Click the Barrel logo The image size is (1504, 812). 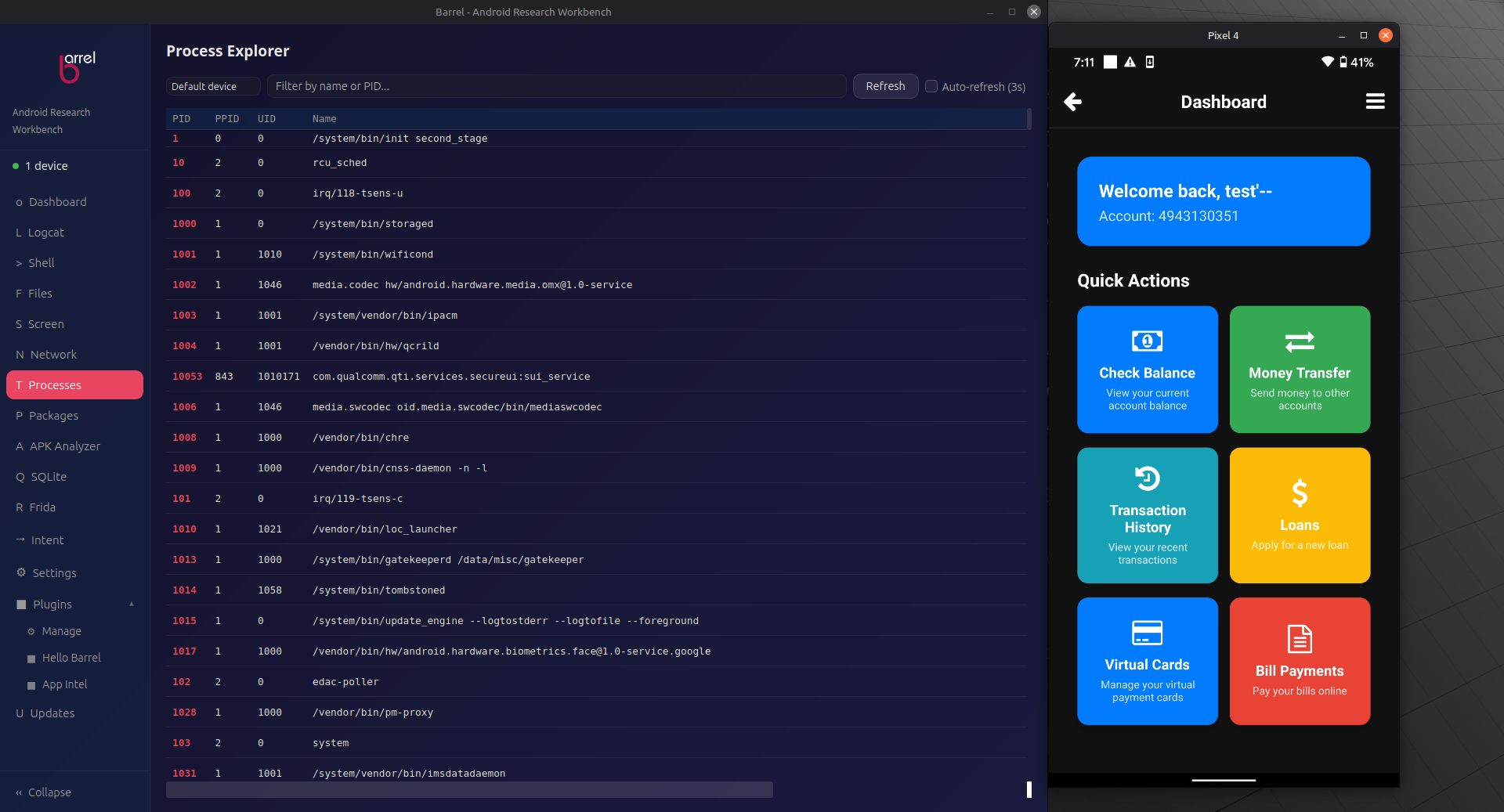click(x=77, y=67)
